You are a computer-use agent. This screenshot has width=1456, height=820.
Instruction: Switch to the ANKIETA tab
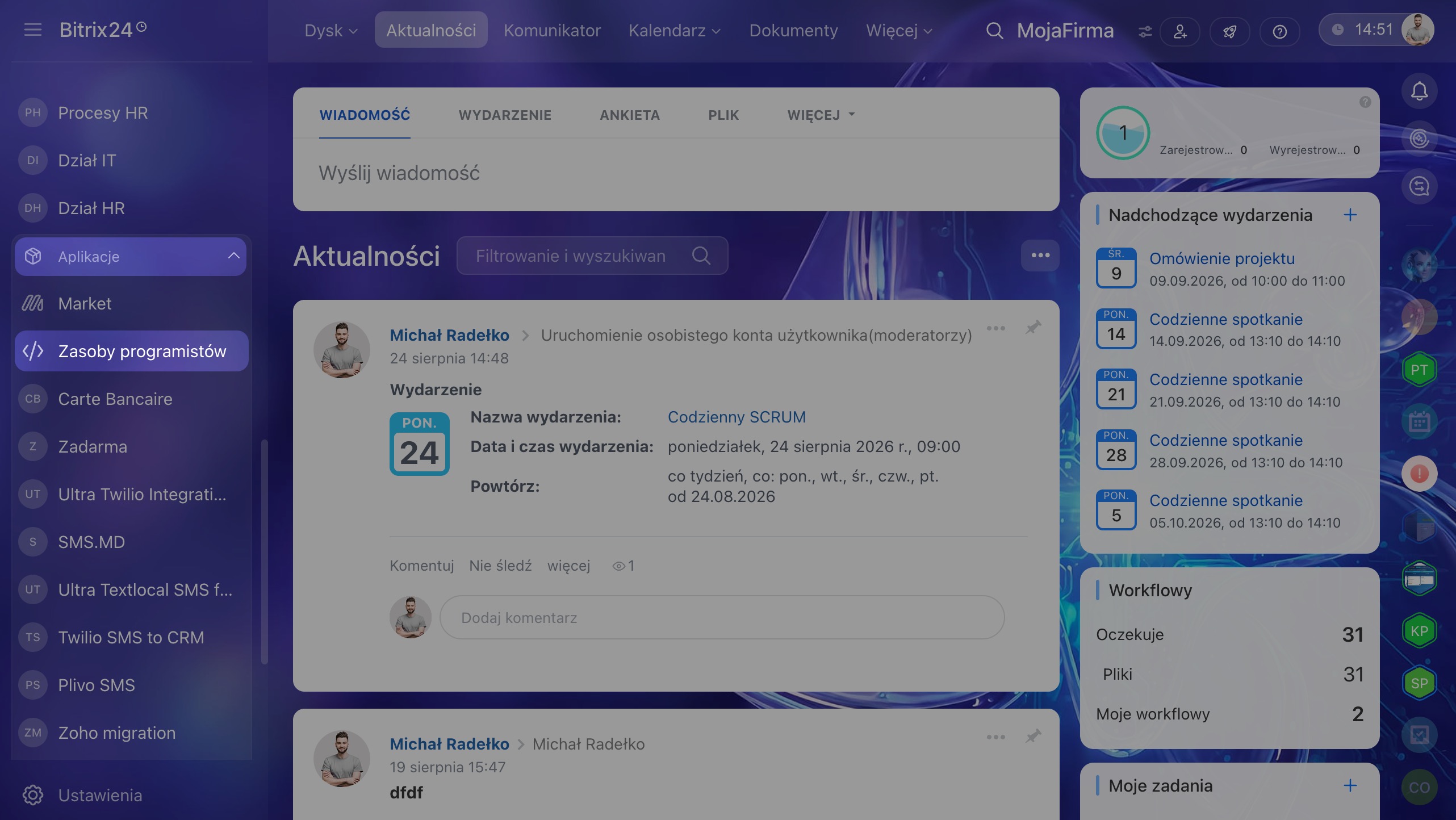pyautogui.click(x=630, y=115)
